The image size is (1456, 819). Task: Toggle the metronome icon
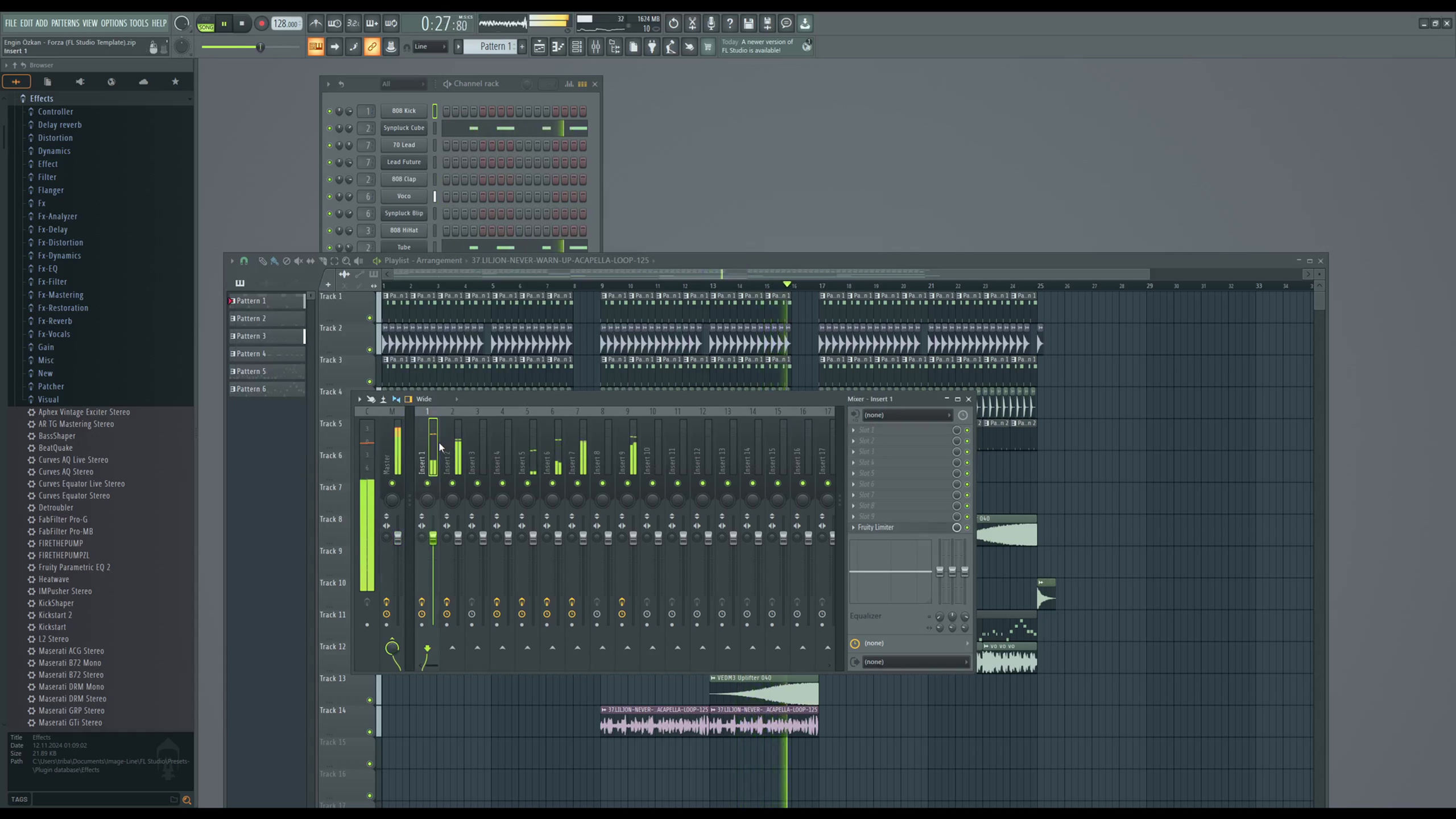click(x=316, y=23)
